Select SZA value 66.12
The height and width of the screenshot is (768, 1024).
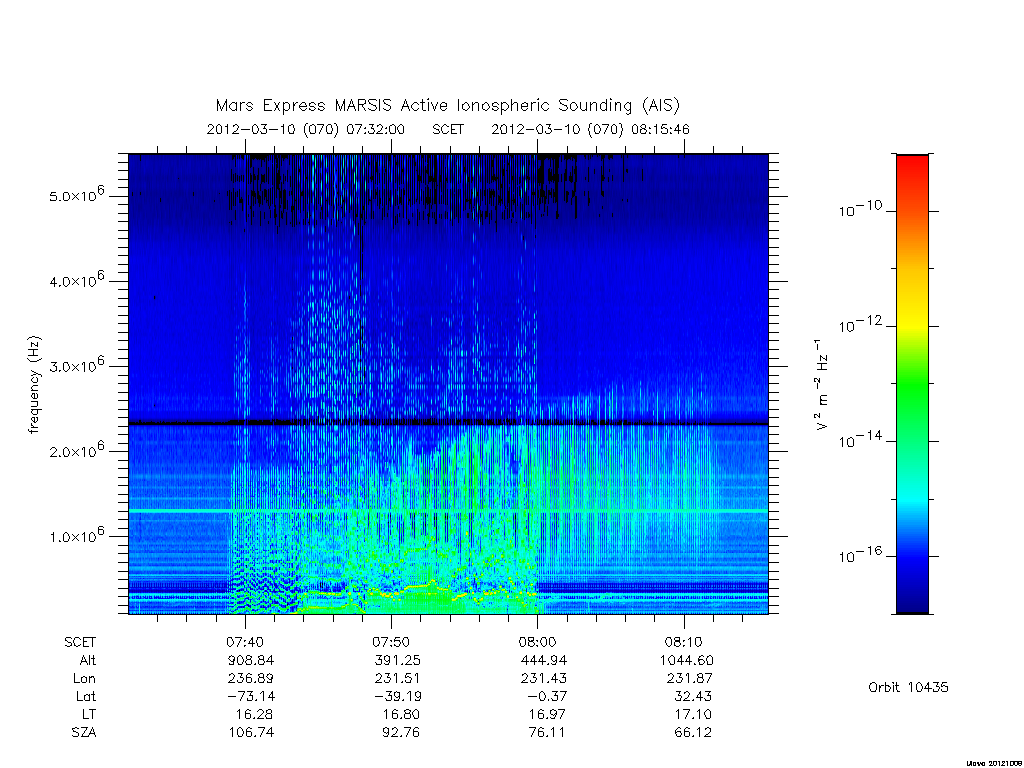click(x=693, y=733)
